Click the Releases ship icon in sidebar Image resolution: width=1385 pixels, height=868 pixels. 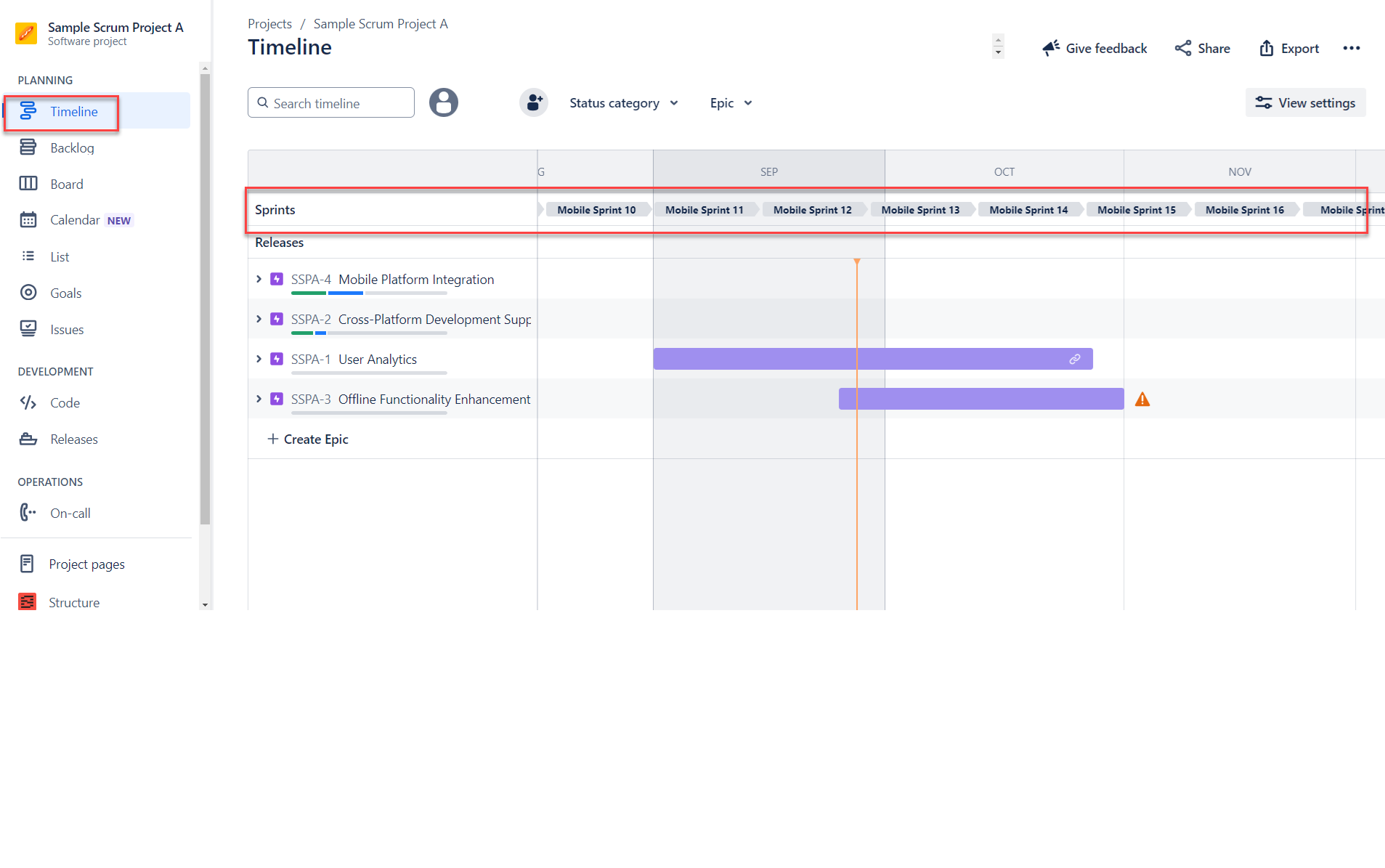coord(28,439)
